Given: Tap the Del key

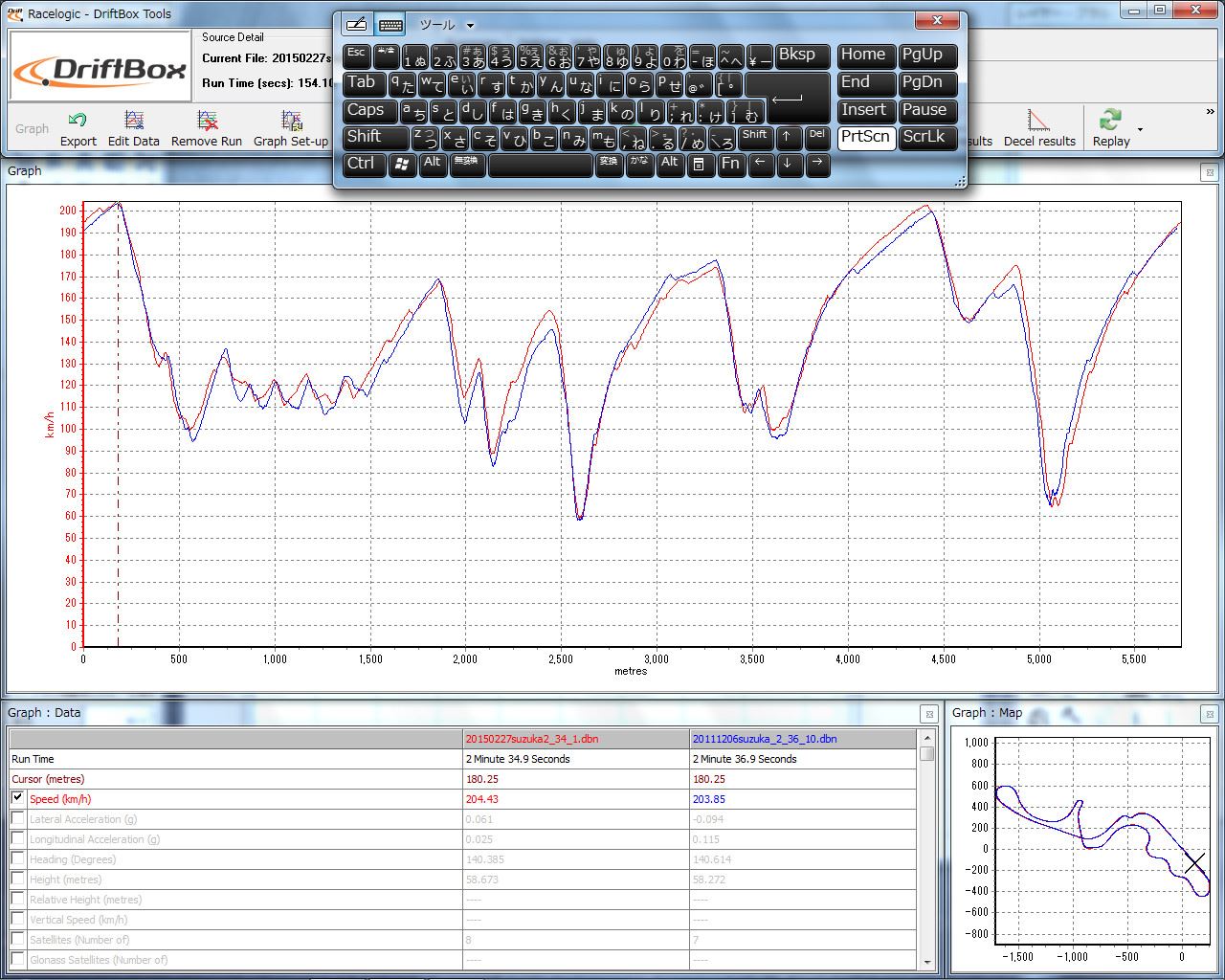Looking at the screenshot, I should pos(817,137).
